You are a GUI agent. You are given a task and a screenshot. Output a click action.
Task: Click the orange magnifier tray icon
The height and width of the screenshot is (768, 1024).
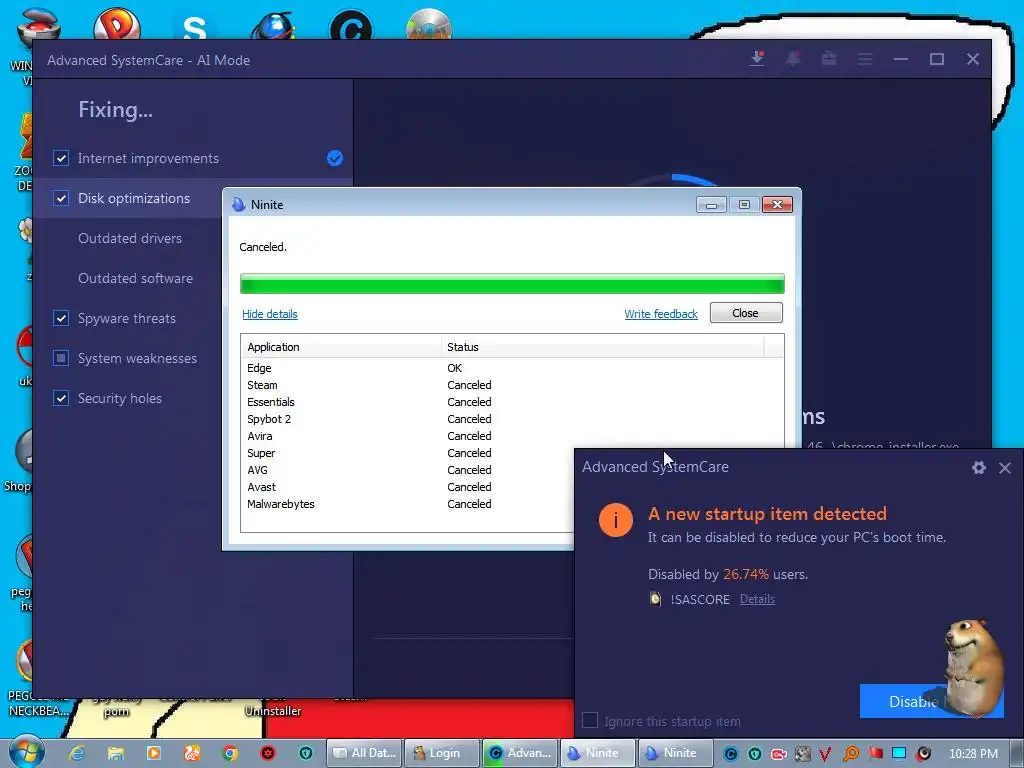[x=850, y=754]
